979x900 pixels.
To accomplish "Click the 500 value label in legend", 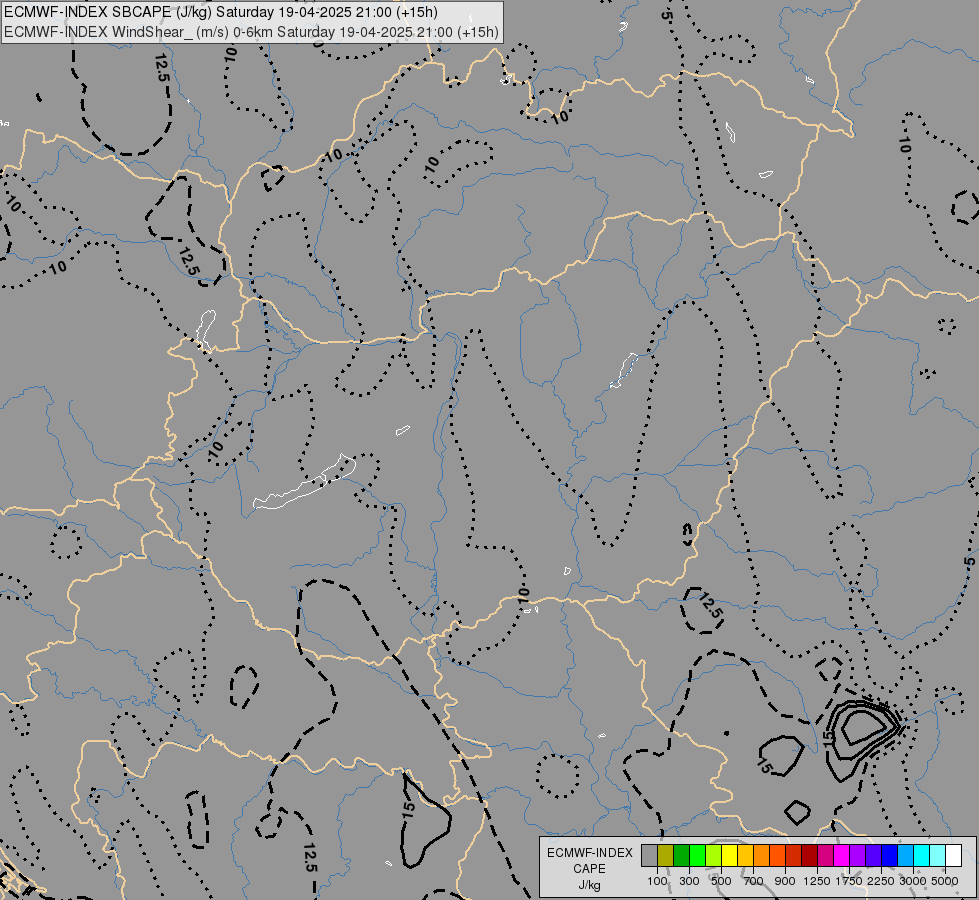I will click(x=721, y=881).
